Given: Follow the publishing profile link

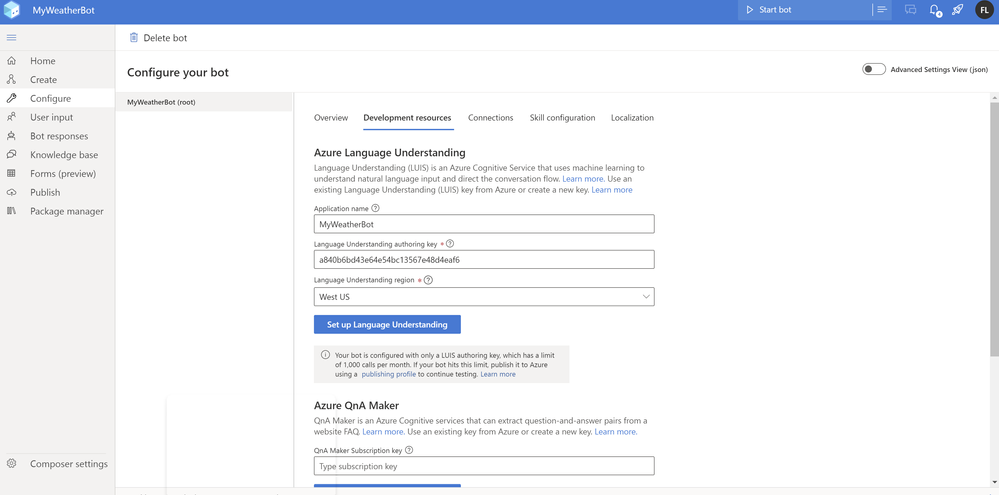Looking at the screenshot, I should point(389,374).
